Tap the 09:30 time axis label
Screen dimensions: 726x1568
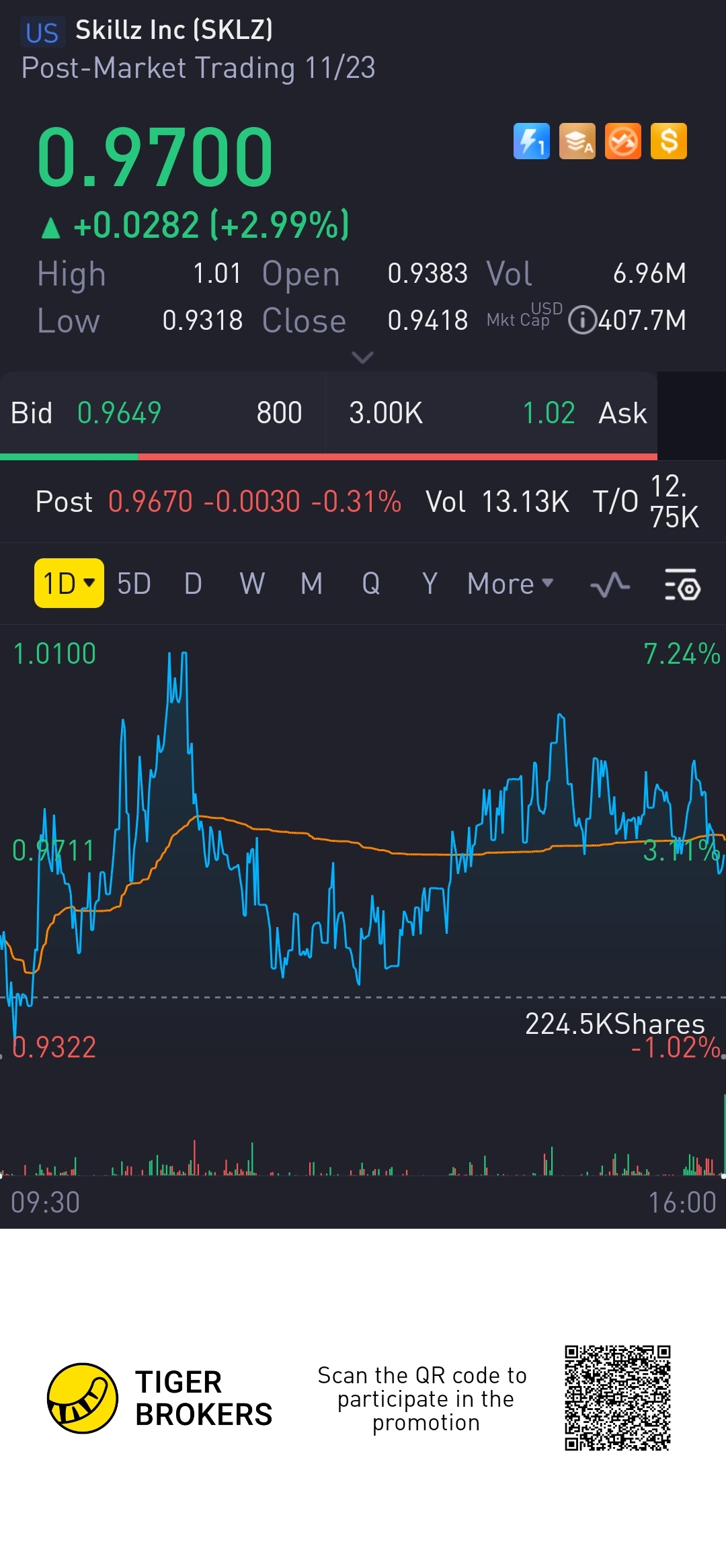pyautogui.click(x=46, y=1203)
